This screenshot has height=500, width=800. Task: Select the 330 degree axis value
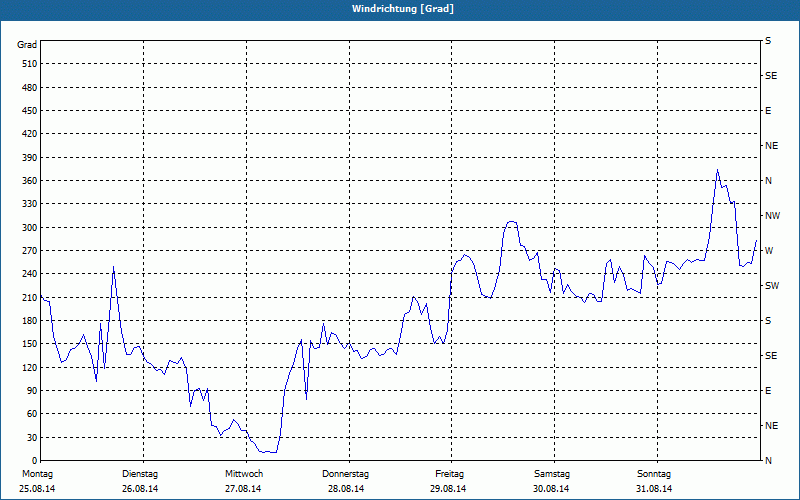coord(30,204)
